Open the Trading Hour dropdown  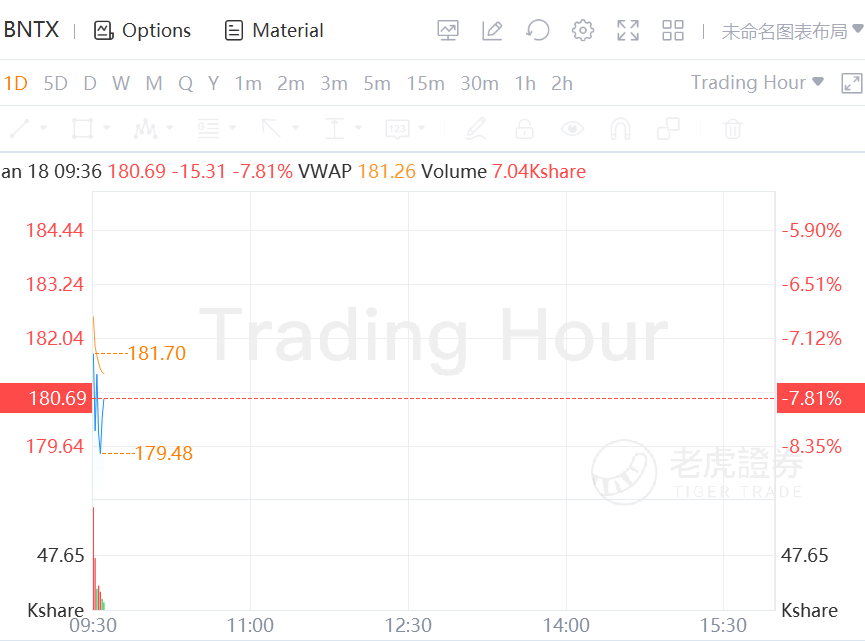click(x=757, y=82)
